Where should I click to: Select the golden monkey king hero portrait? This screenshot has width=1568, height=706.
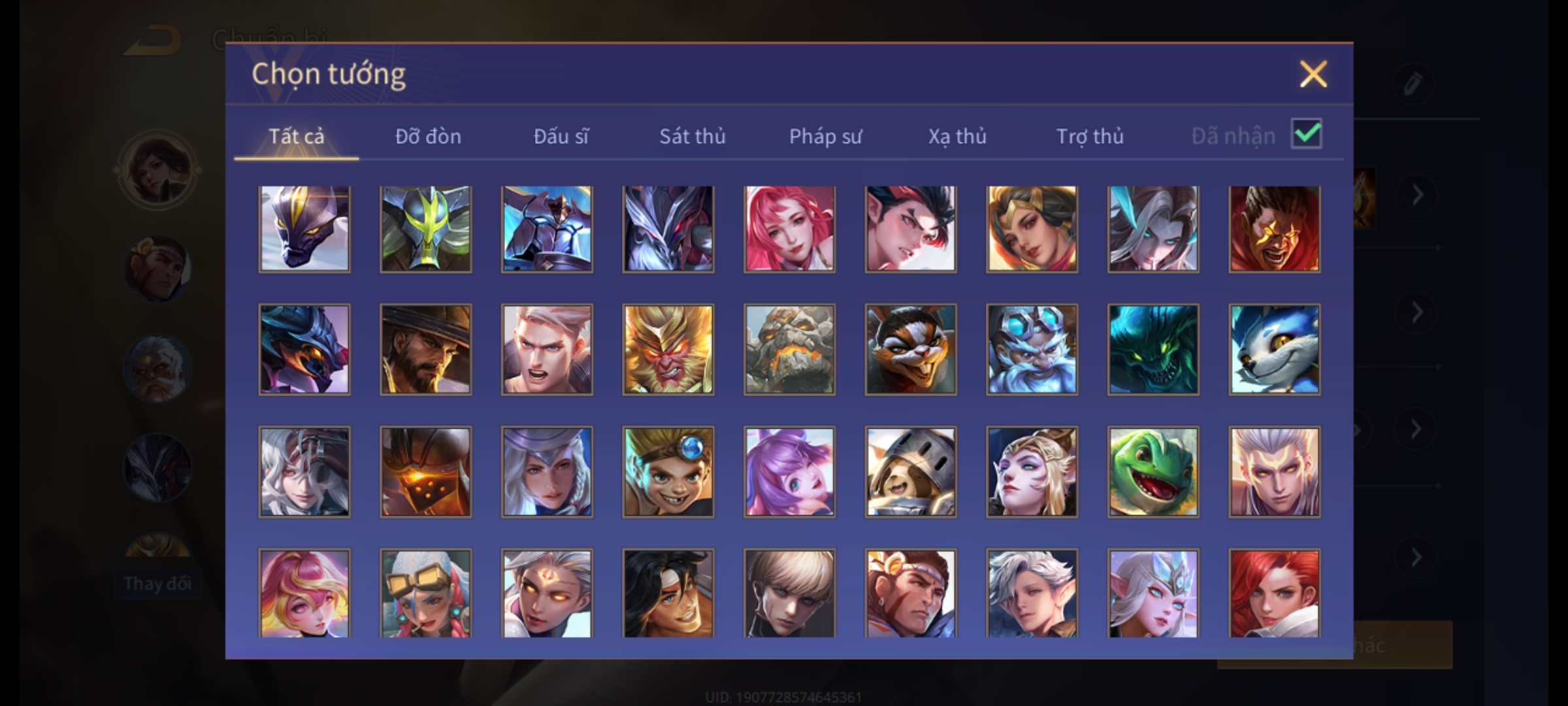coord(668,350)
